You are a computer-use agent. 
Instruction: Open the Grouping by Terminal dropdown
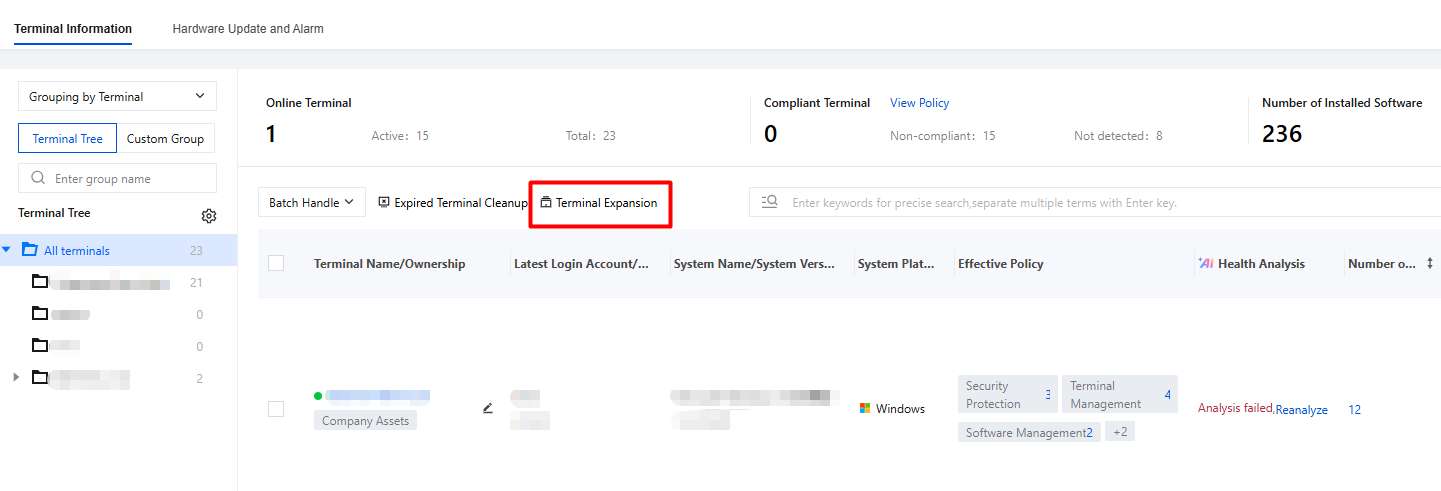(x=117, y=97)
